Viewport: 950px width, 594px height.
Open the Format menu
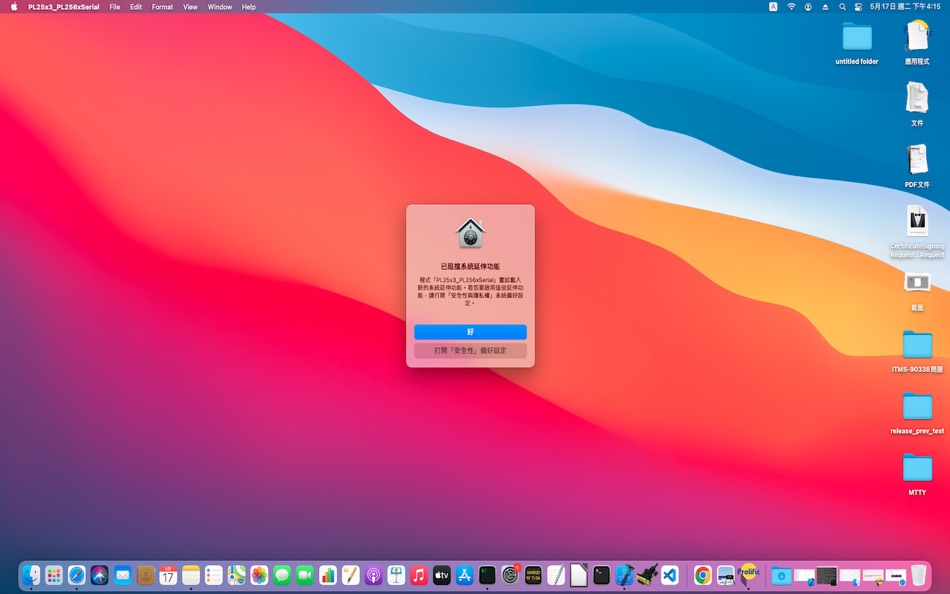[x=162, y=7]
